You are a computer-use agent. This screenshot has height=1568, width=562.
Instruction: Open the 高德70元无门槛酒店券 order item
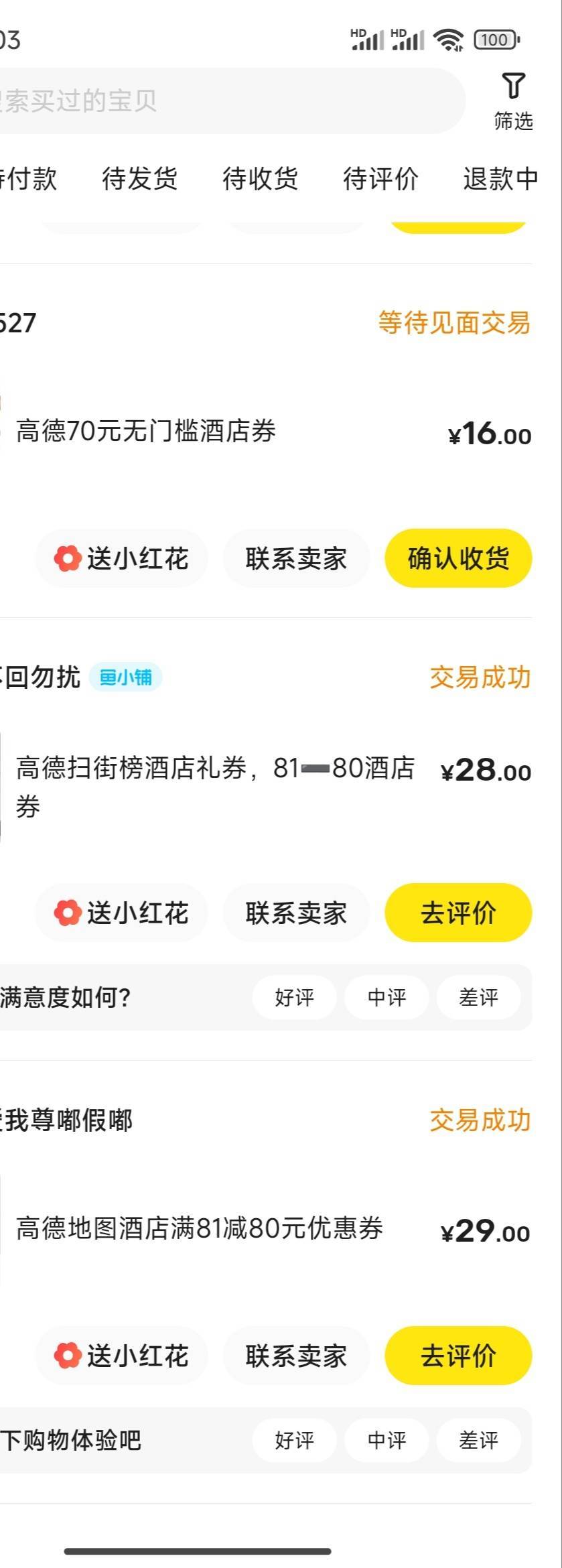point(146,432)
